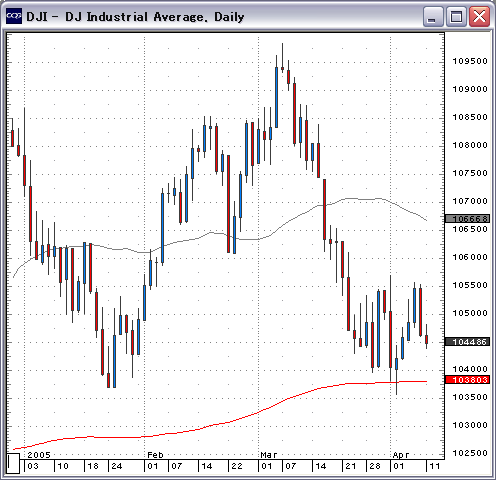Click the date label 07 after Mar 01

click(x=291, y=466)
